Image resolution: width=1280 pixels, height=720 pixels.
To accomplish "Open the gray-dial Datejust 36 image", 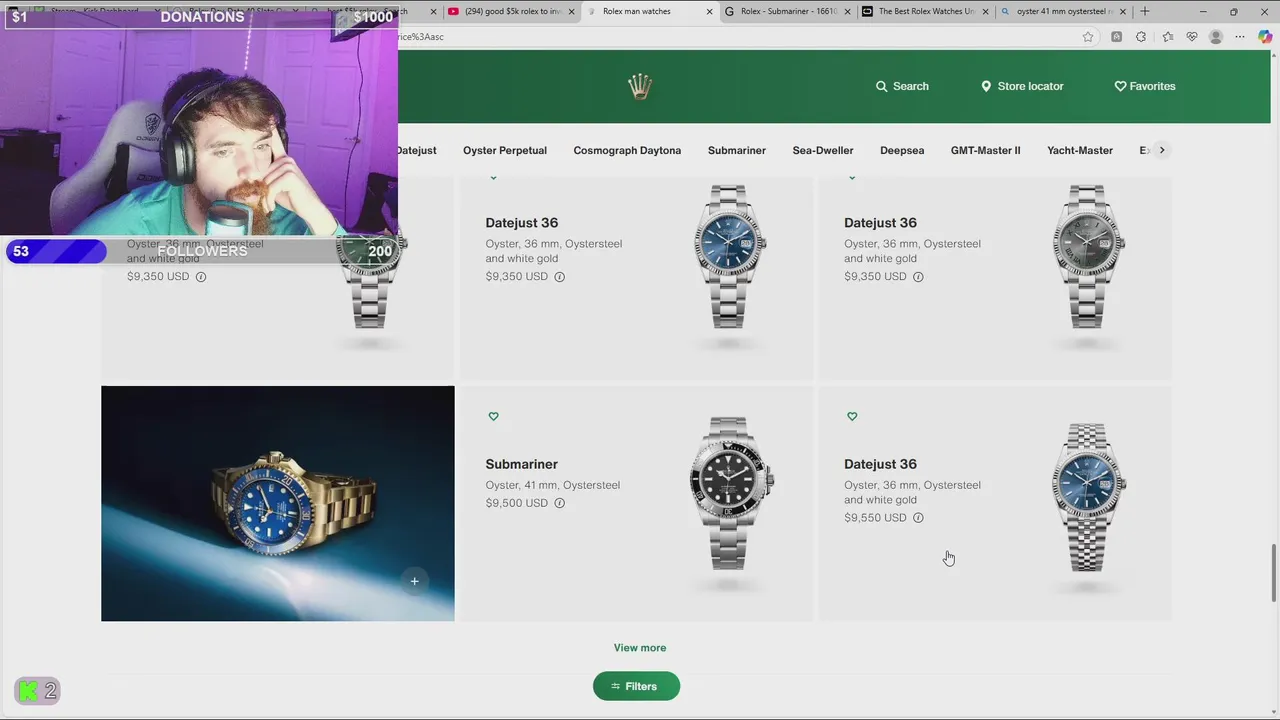I will pyautogui.click(x=1088, y=257).
